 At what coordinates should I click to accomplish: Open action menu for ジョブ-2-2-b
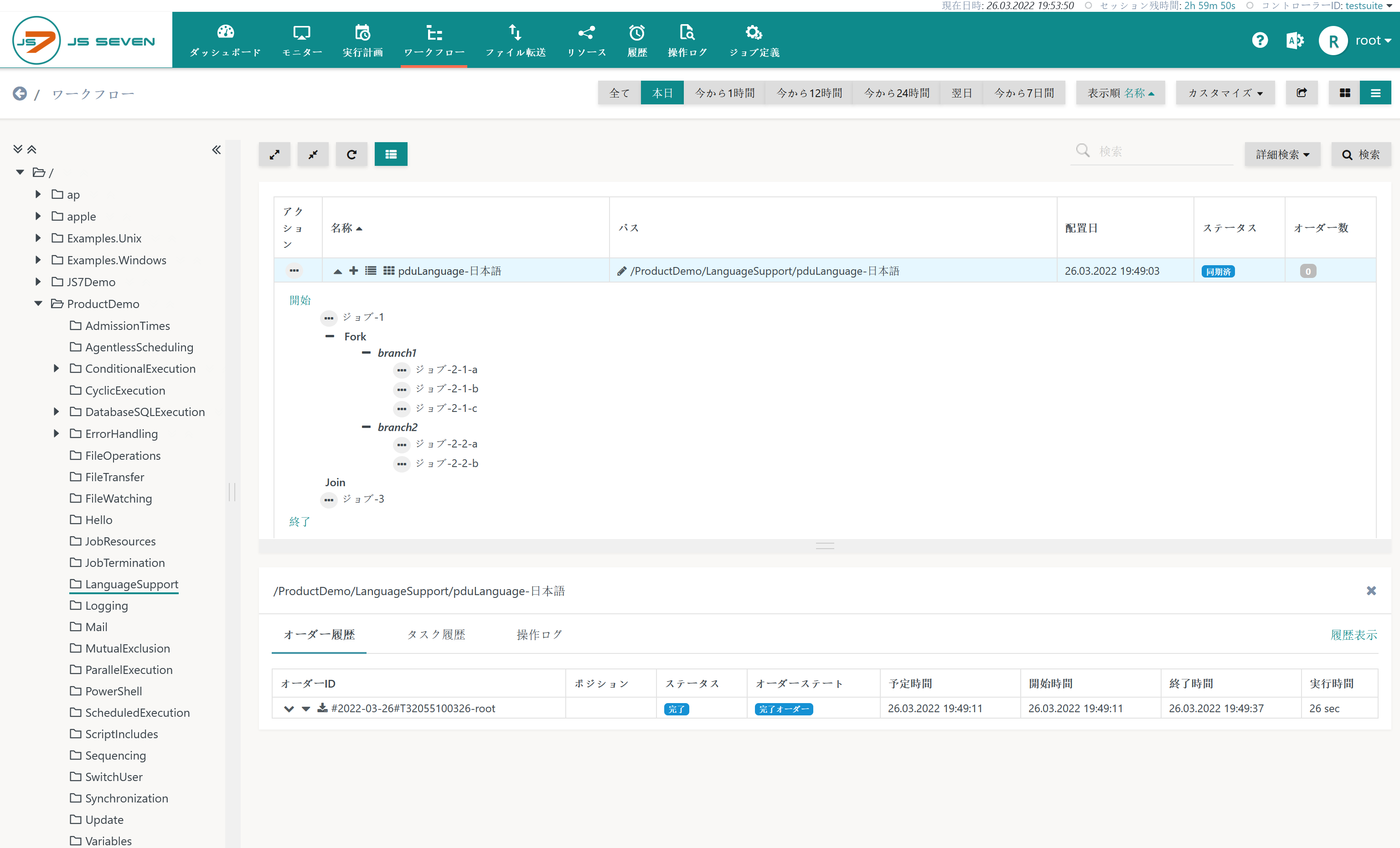pos(402,464)
